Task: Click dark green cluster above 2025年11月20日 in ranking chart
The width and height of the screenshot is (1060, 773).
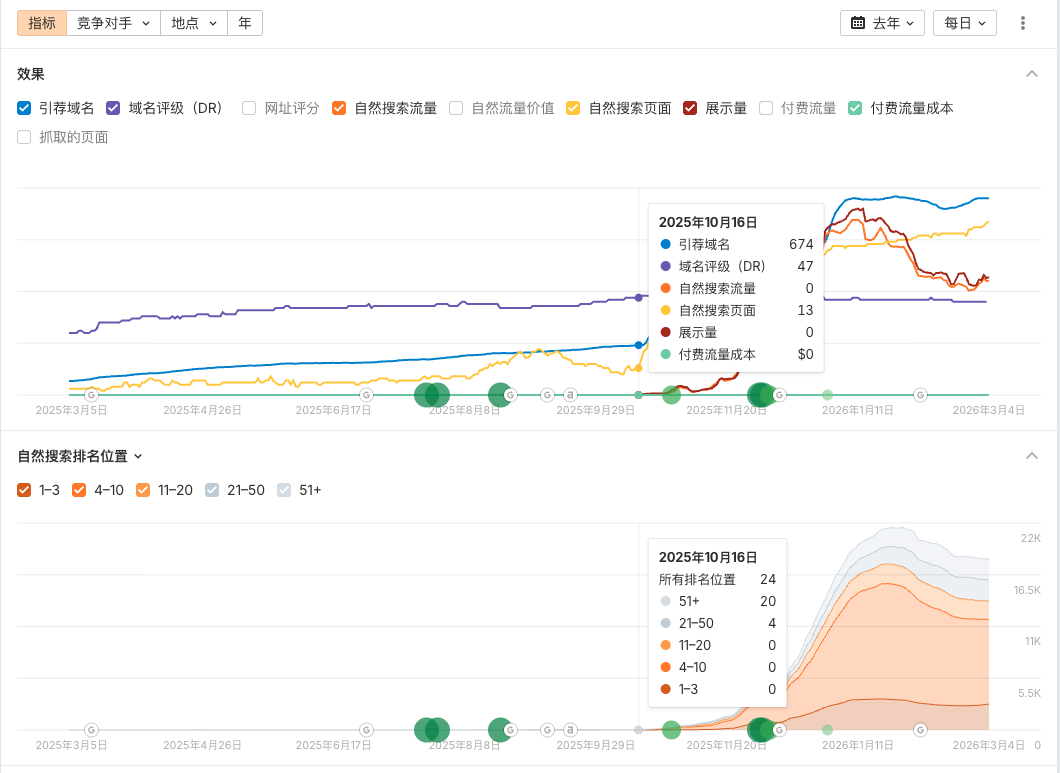Action: [x=761, y=730]
